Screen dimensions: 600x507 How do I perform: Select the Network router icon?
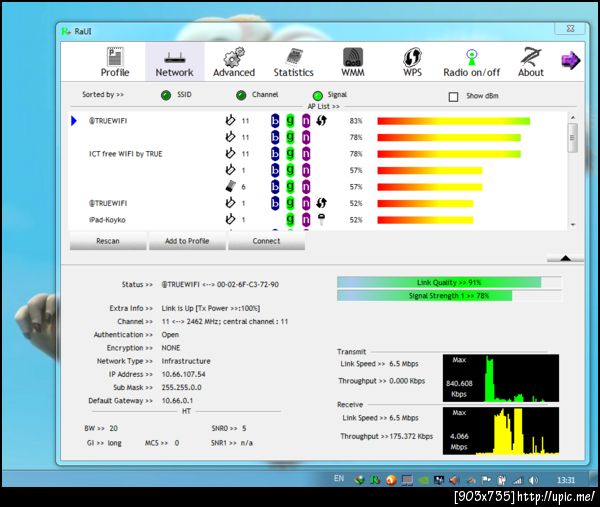pyautogui.click(x=174, y=57)
